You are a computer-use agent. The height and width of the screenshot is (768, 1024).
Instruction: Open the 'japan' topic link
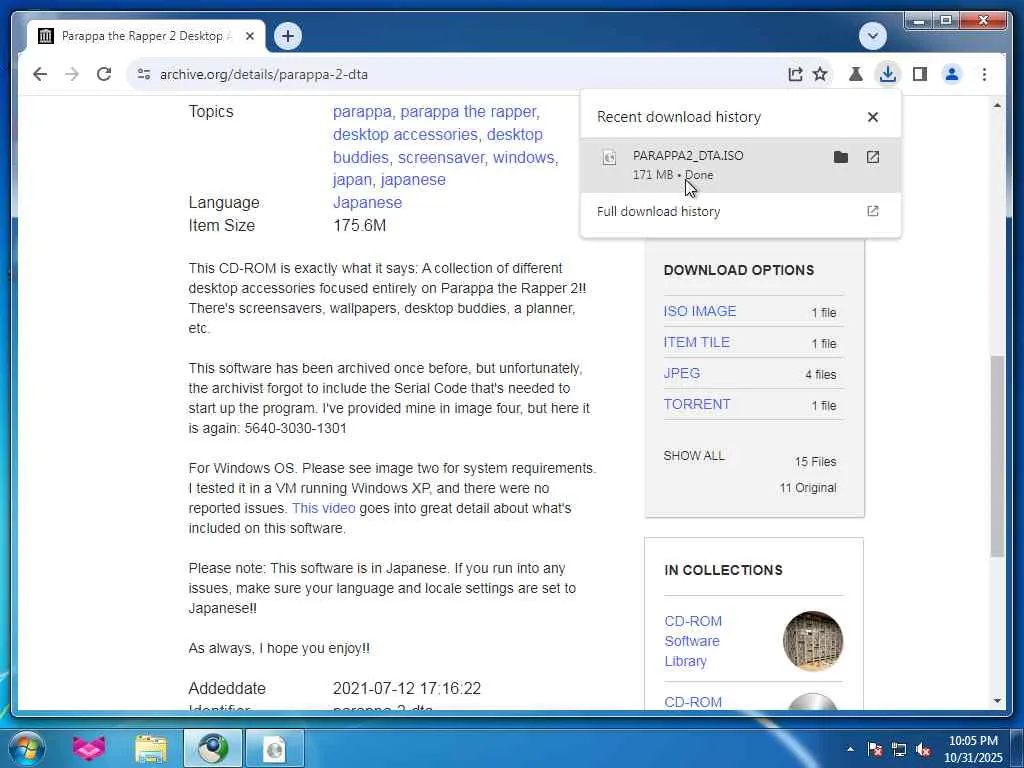click(351, 180)
